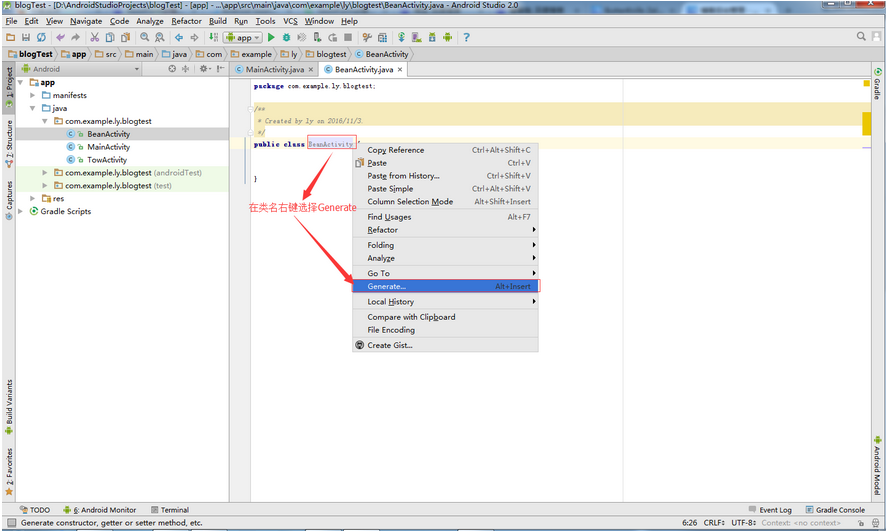Expand the androidTest package node

pos(45,173)
